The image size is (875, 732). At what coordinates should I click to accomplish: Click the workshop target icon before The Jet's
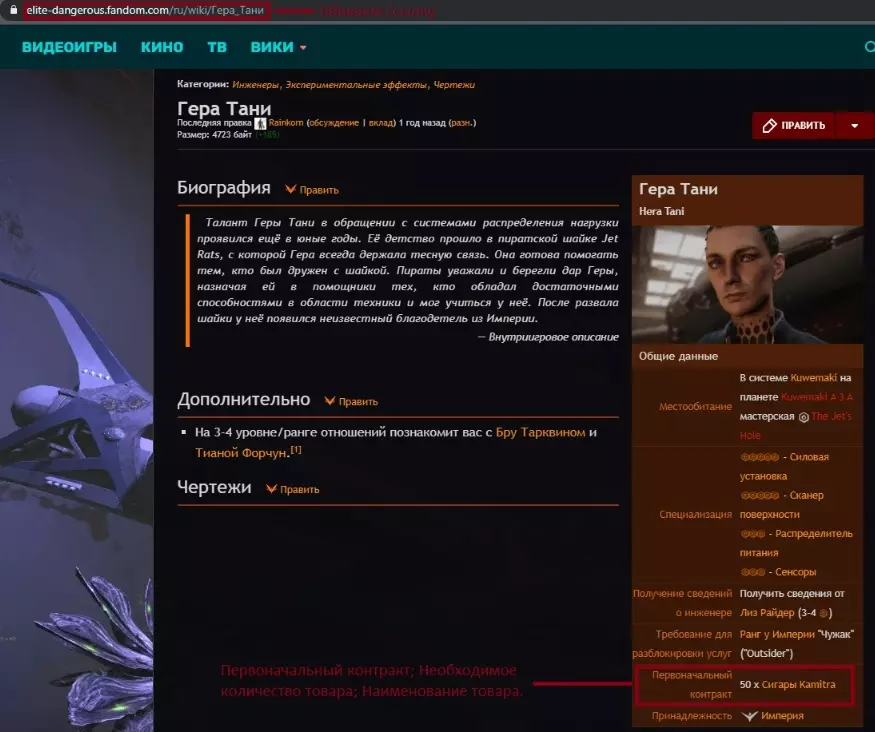point(804,417)
